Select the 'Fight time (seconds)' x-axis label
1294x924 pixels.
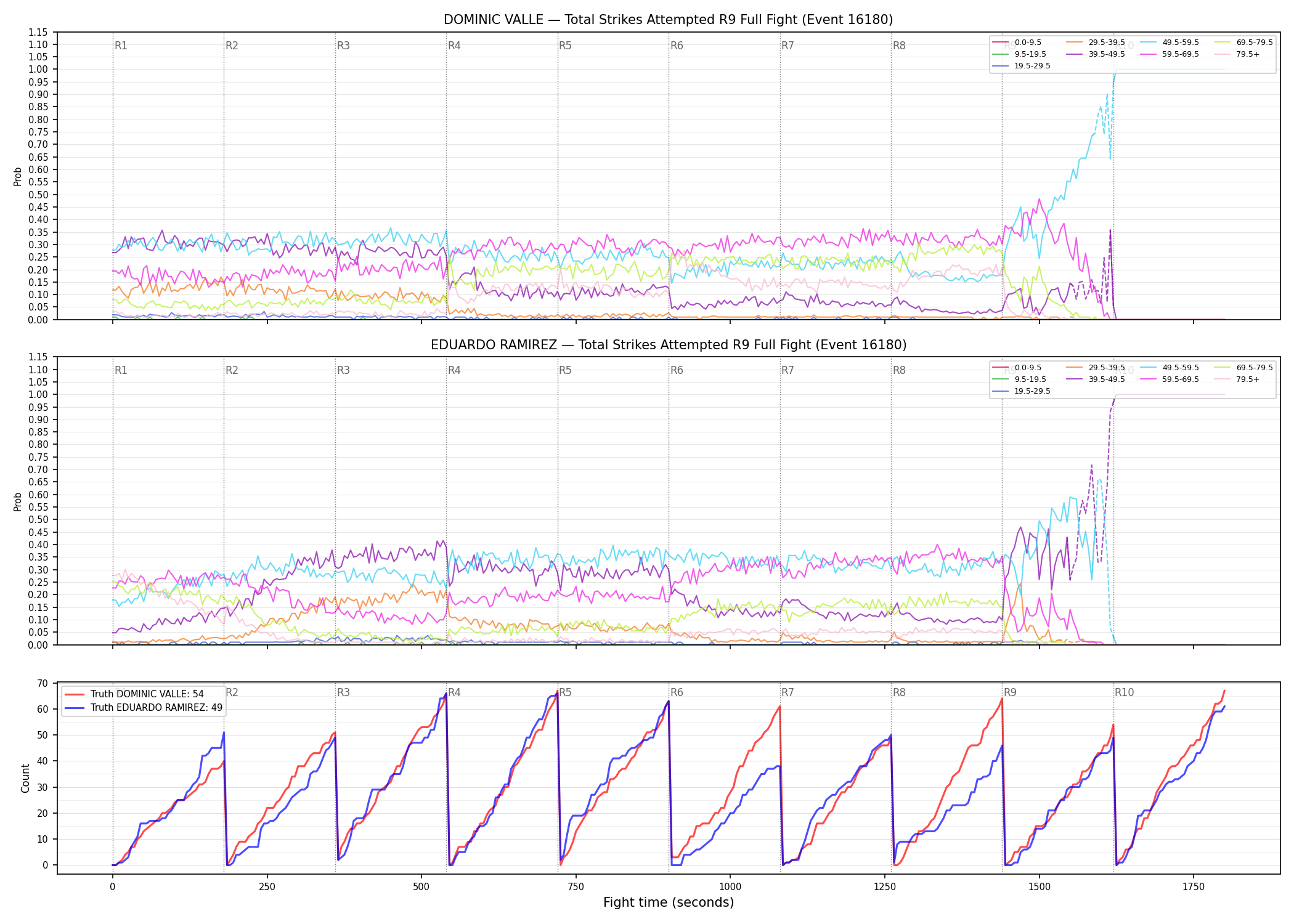pos(669,902)
